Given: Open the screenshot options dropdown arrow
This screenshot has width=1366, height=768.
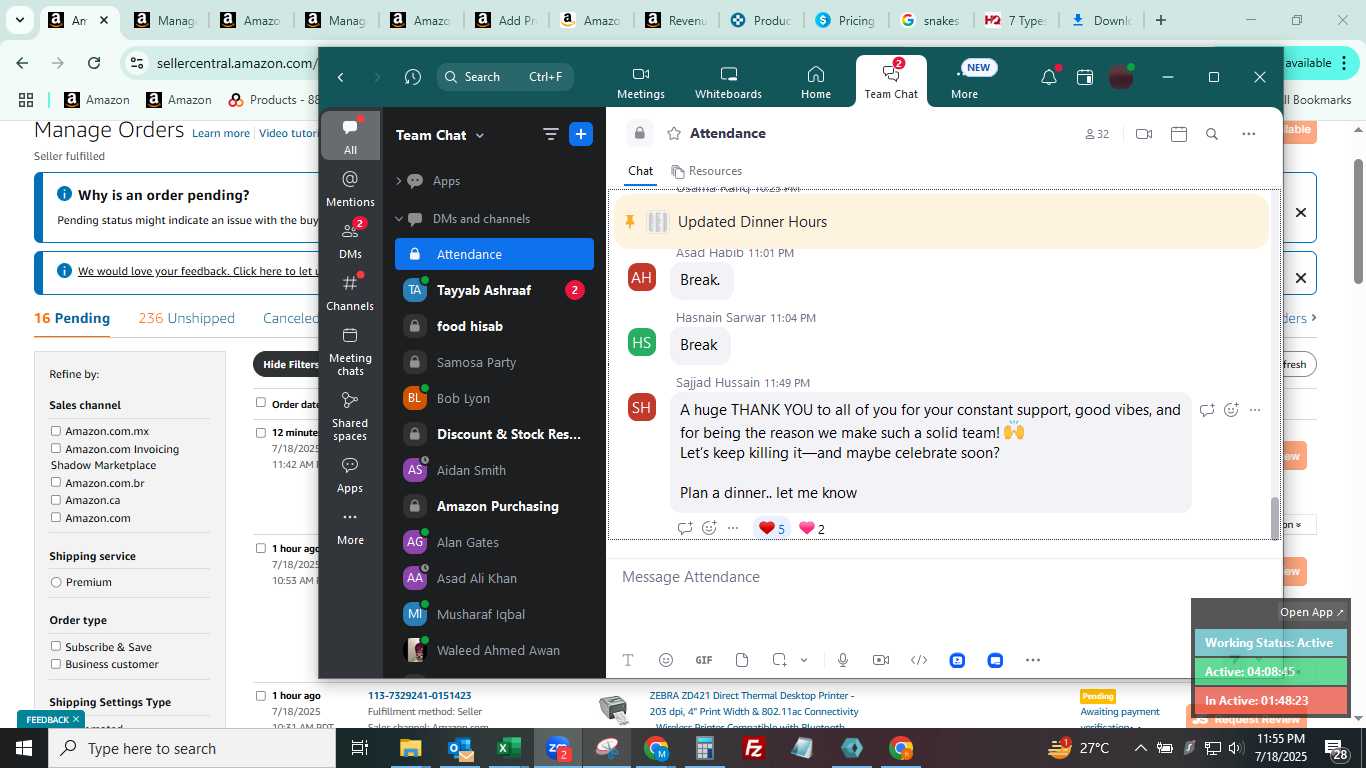Looking at the screenshot, I should [804, 660].
